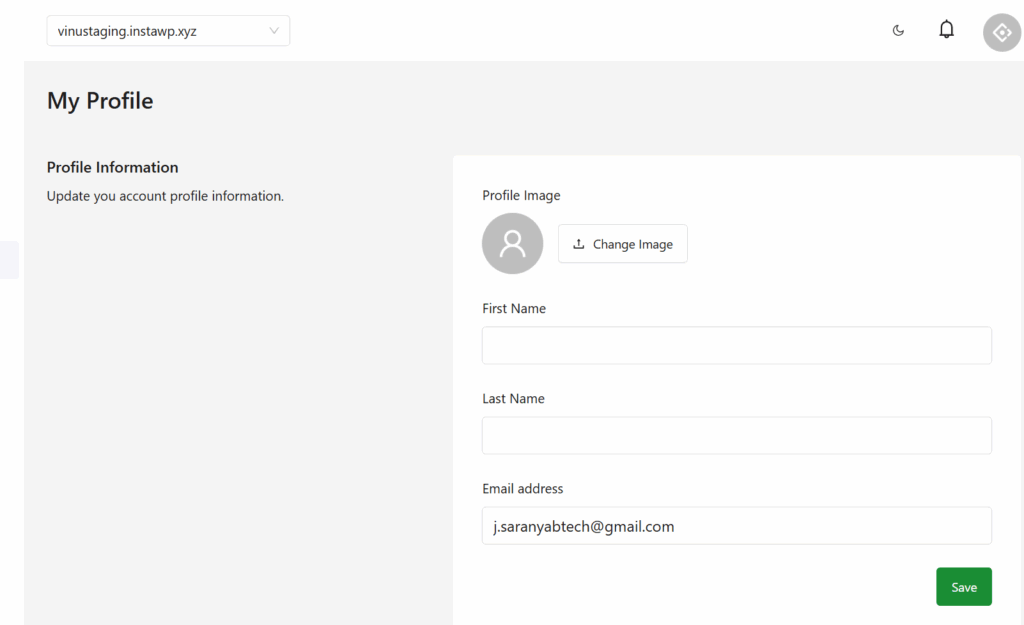Toggle dark mode with the moon icon

tap(898, 31)
